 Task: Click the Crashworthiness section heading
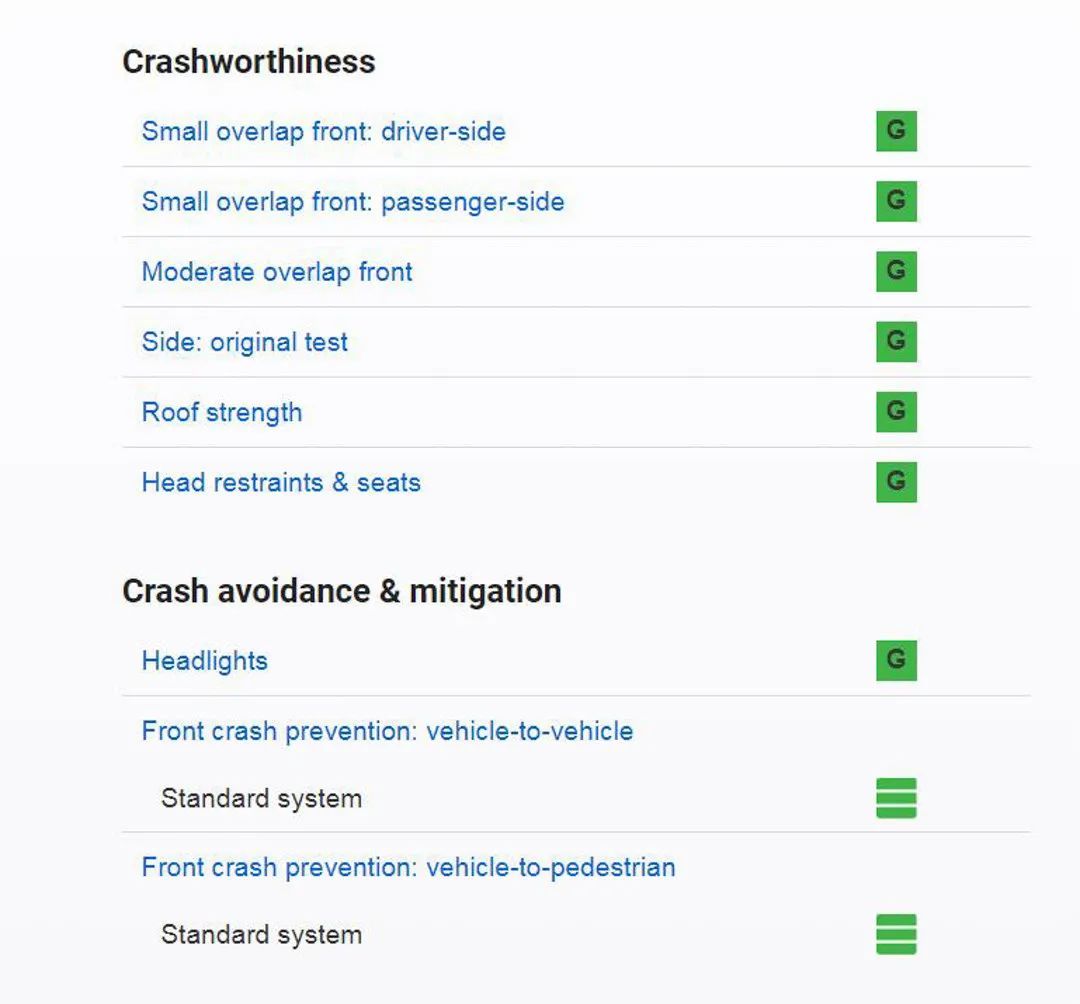pos(248,62)
